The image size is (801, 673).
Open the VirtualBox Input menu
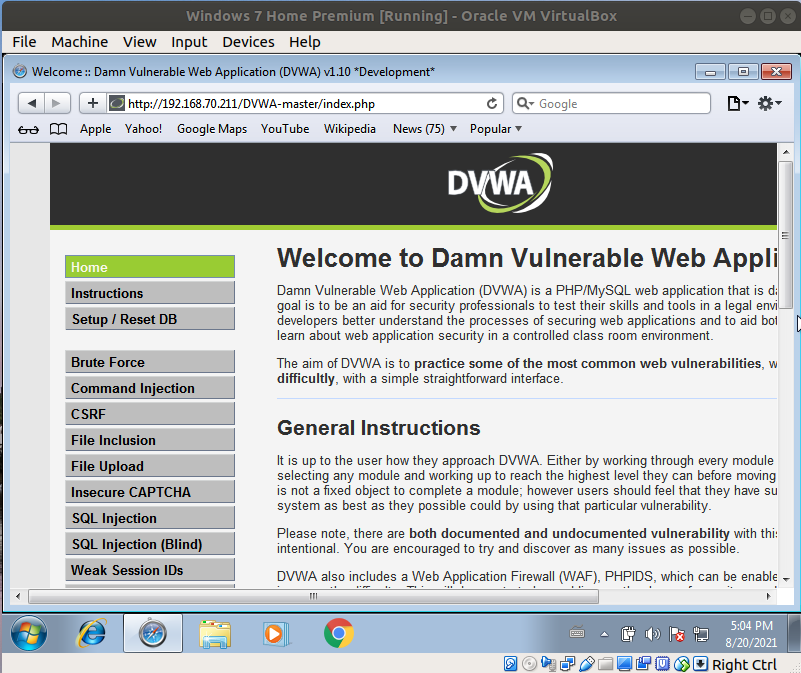point(189,42)
